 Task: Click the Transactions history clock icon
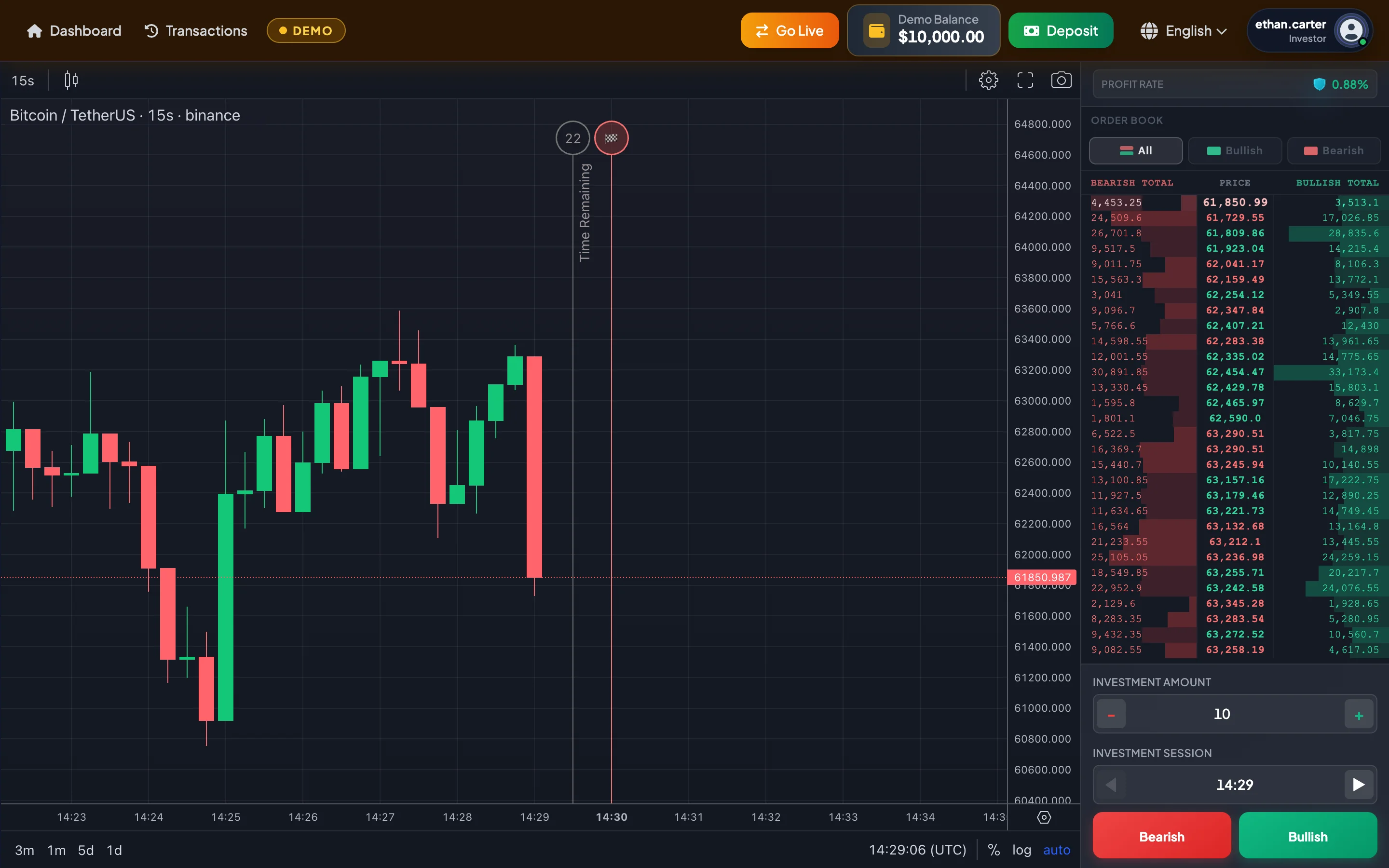(151, 30)
